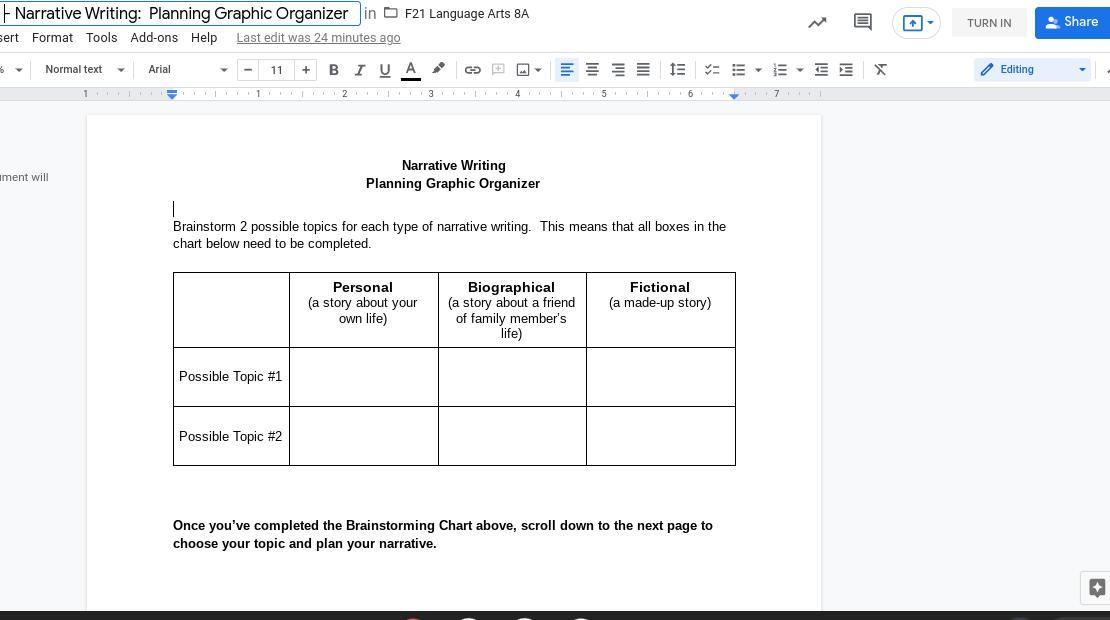Increase font size
Viewport: 1110px width, 620px height.
tap(306, 69)
